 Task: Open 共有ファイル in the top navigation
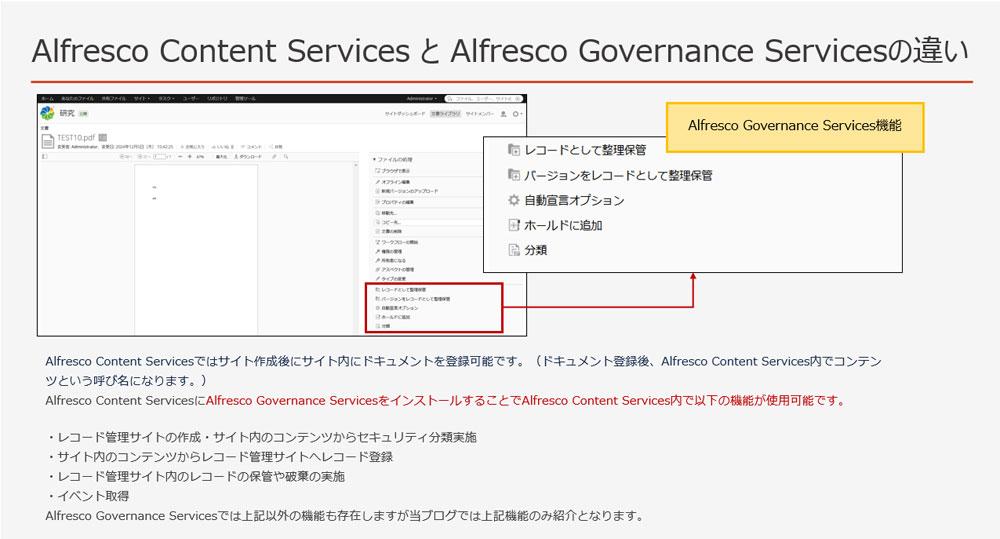[114, 99]
